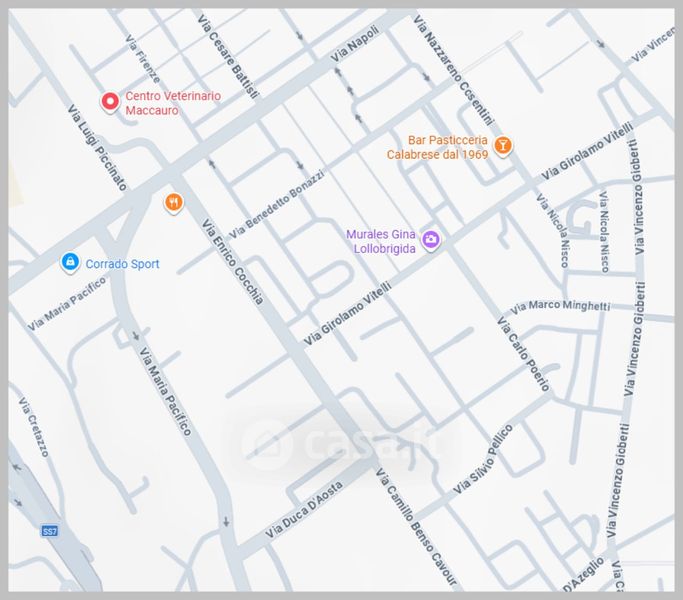
Task: Click the Via Silvio Pellico street label
Action: coord(484,459)
